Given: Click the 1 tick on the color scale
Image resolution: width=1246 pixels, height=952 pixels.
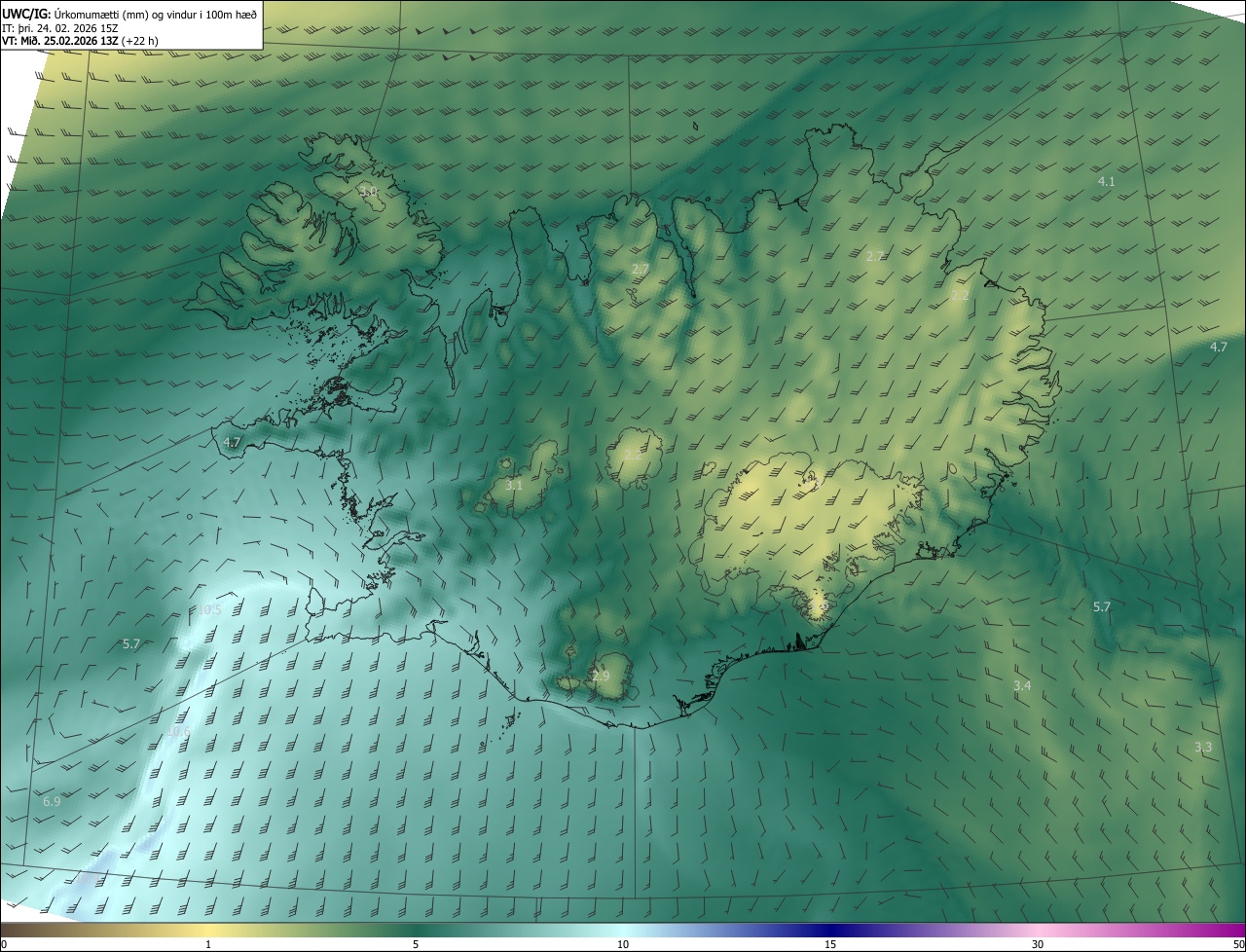Looking at the screenshot, I should pyautogui.click(x=208, y=944).
